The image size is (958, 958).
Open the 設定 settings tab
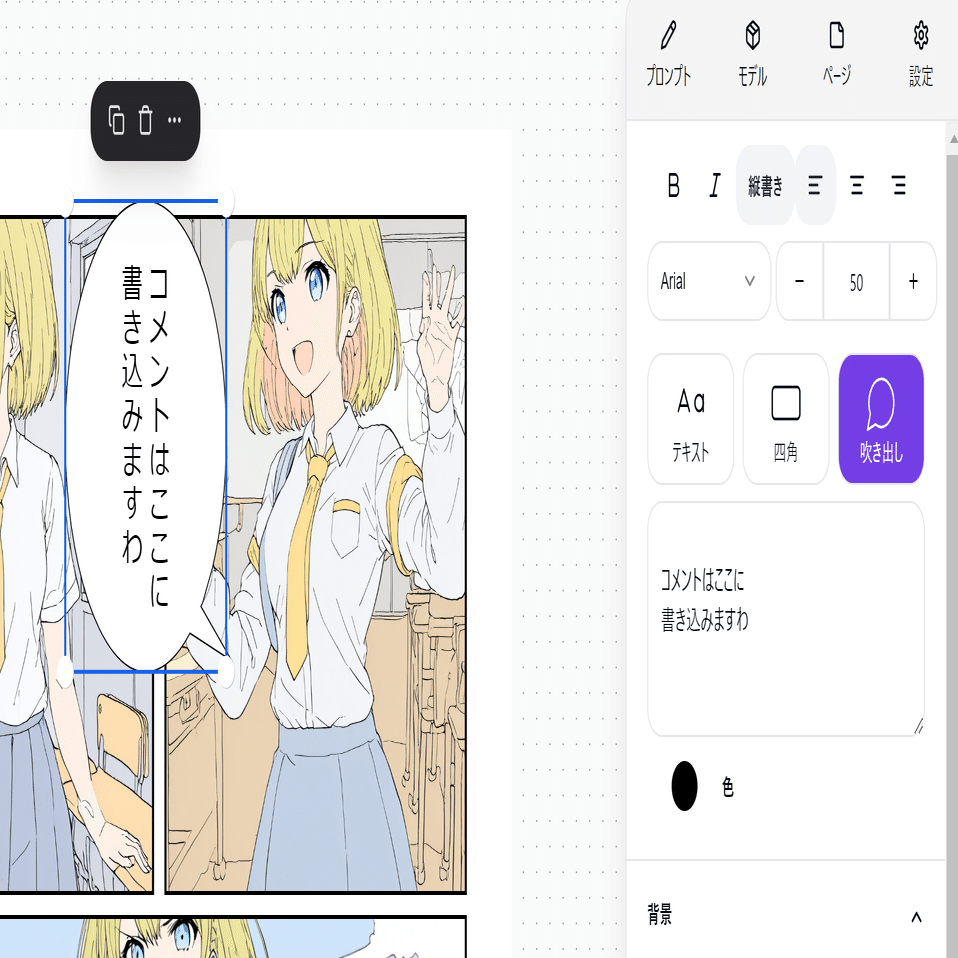(x=921, y=53)
